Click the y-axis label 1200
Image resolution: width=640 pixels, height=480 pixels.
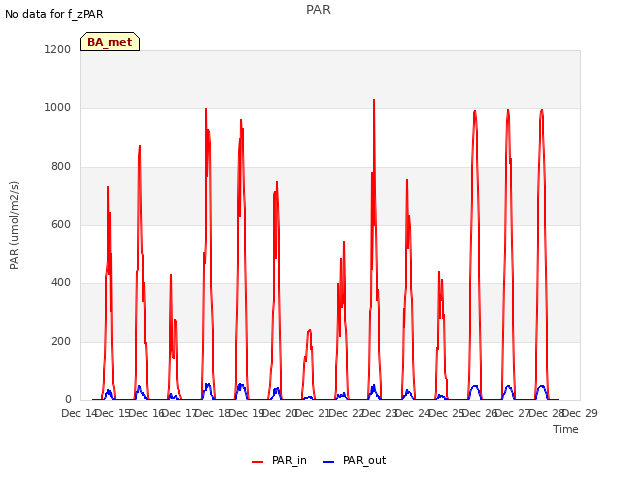(58, 49)
